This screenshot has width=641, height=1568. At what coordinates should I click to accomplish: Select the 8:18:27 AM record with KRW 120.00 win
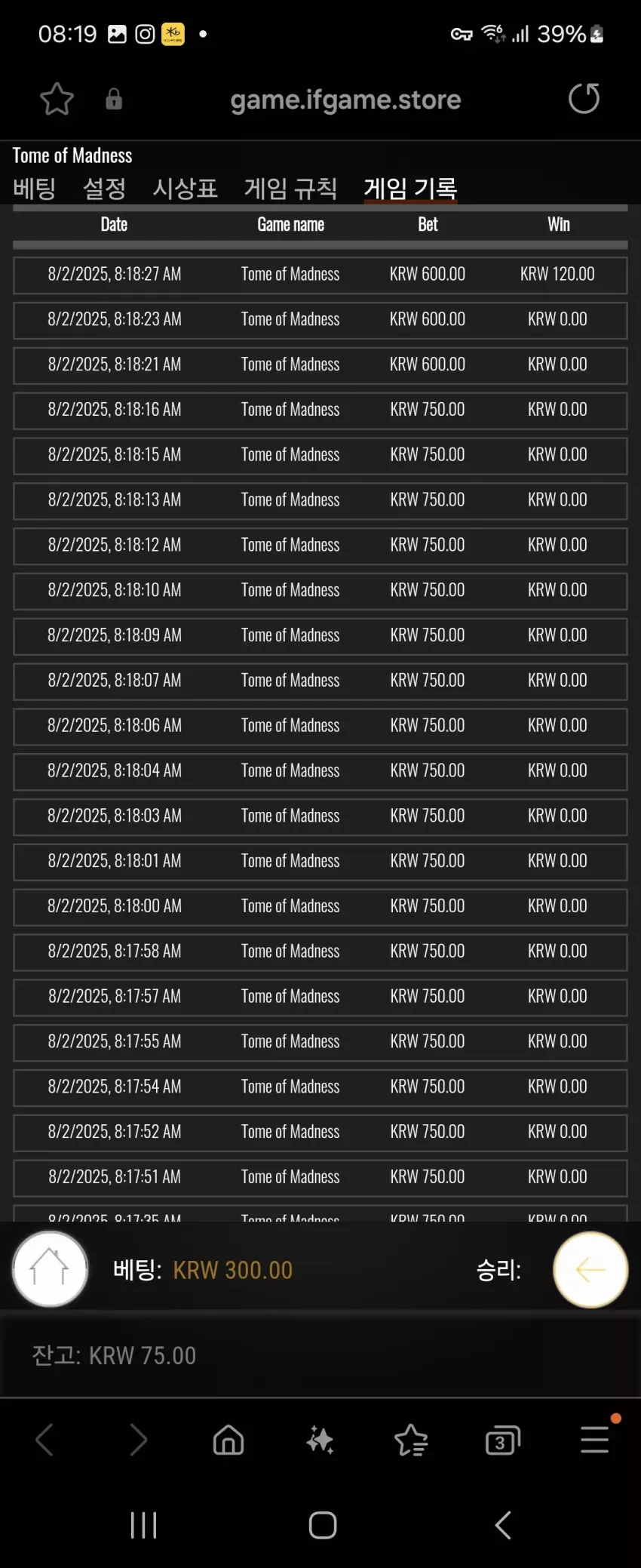pos(320,275)
